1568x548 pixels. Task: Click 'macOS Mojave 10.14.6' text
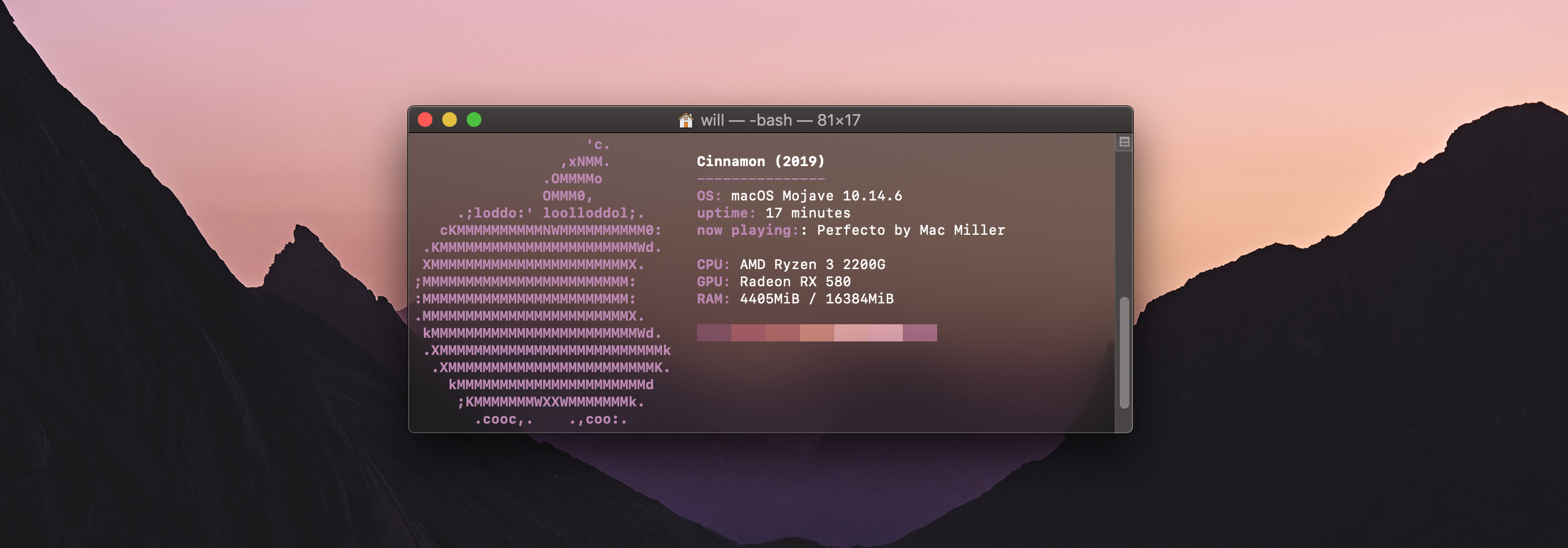pos(816,196)
